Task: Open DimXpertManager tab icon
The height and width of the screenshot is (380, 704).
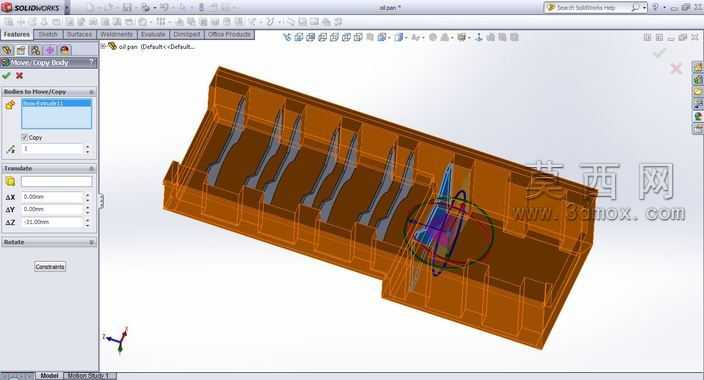Action: 50,50
